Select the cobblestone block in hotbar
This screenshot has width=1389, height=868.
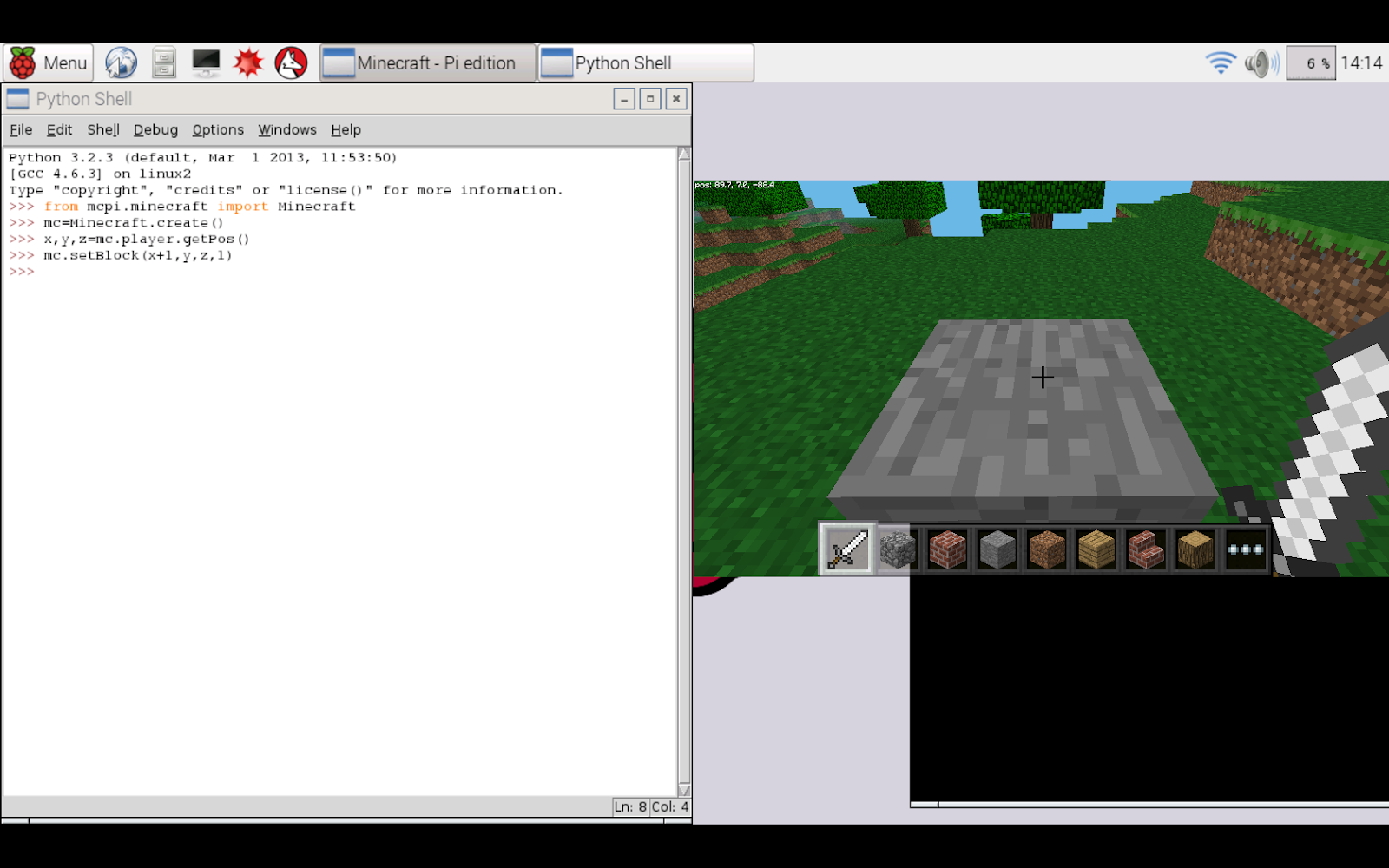(x=898, y=550)
